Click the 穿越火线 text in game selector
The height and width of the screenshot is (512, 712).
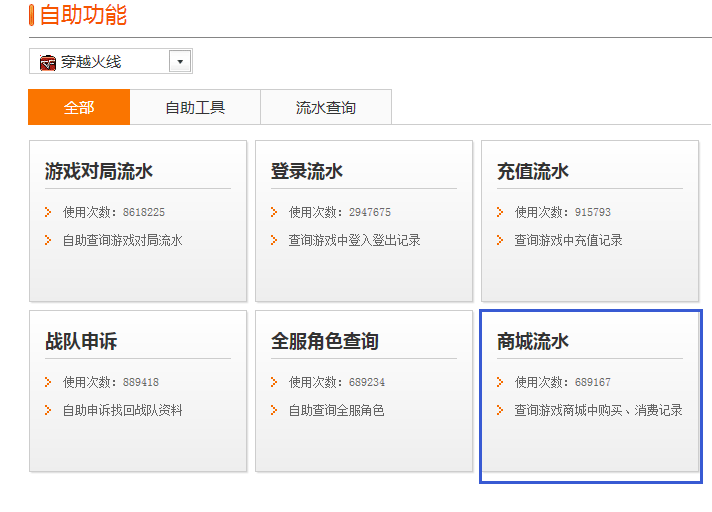[x=91, y=62]
